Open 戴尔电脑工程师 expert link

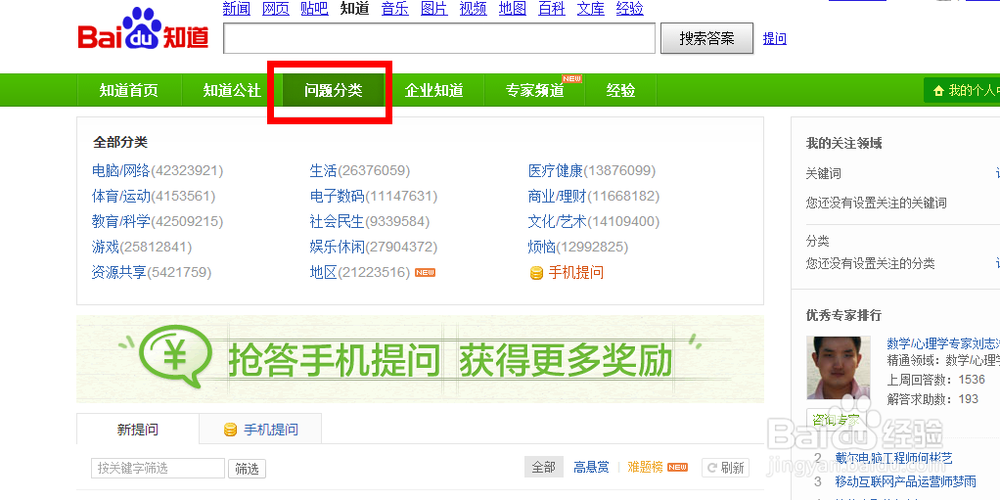click(894, 458)
